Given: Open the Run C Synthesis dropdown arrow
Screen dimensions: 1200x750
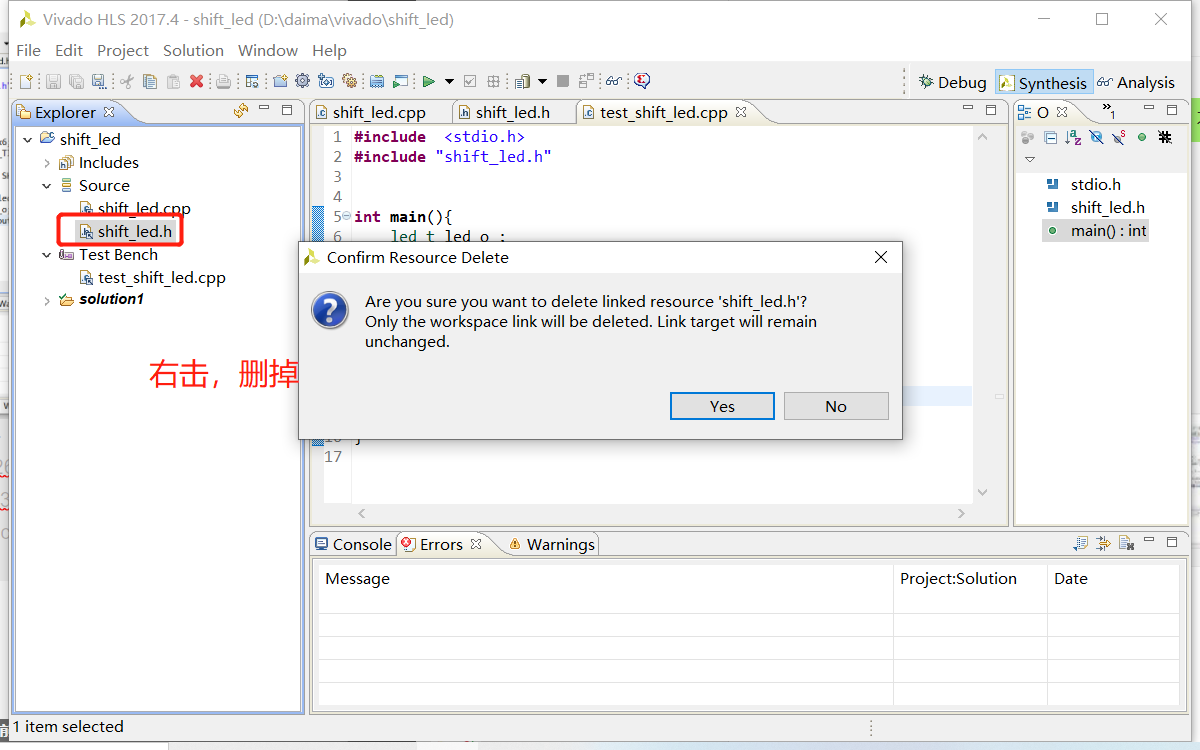Looking at the screenshot, I should [449, 81].
